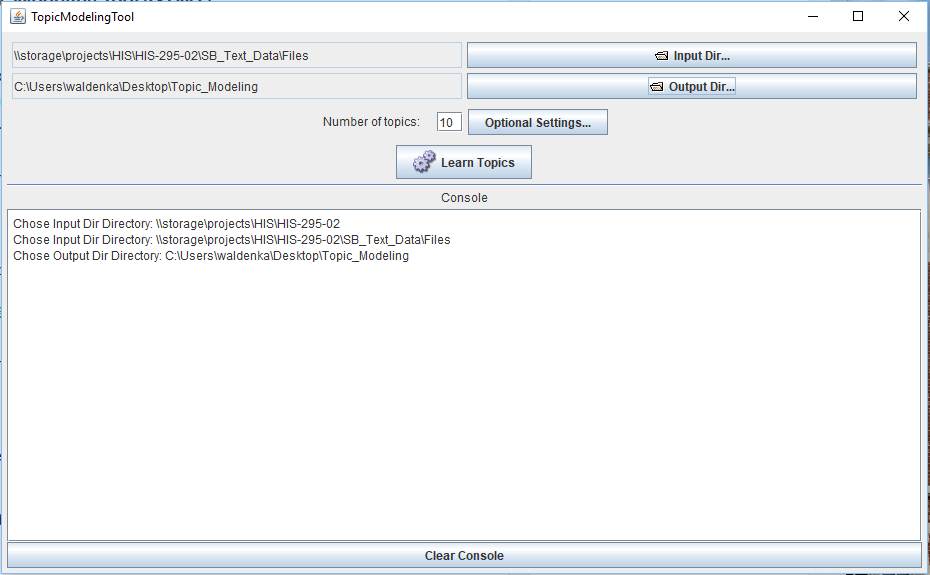The image size is (930, 575).
Task: Open the Optional Settings... dialog
Action: (537, 122)
